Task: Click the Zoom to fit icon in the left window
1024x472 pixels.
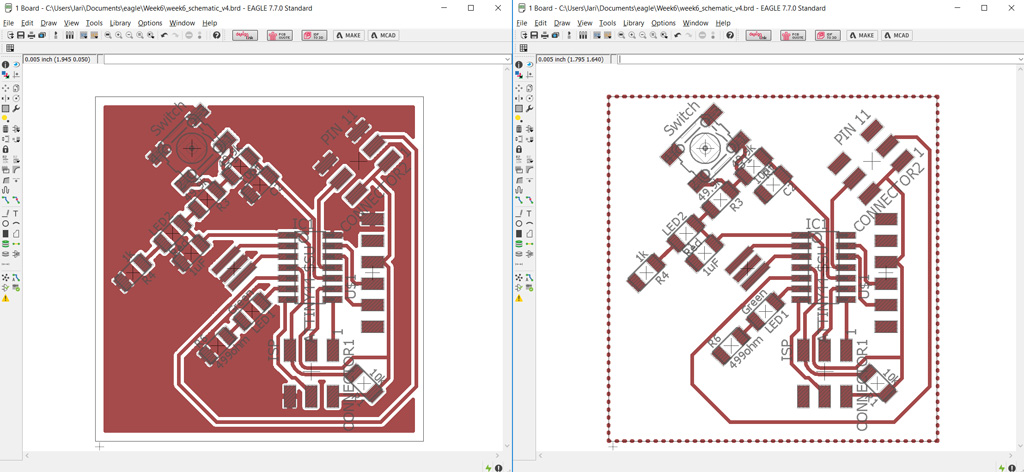Action: (108, 35)
